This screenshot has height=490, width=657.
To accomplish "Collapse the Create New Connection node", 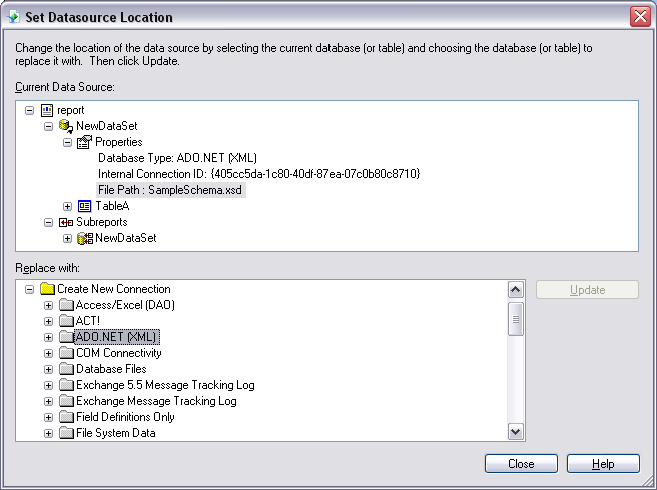I will click(29, 289).
